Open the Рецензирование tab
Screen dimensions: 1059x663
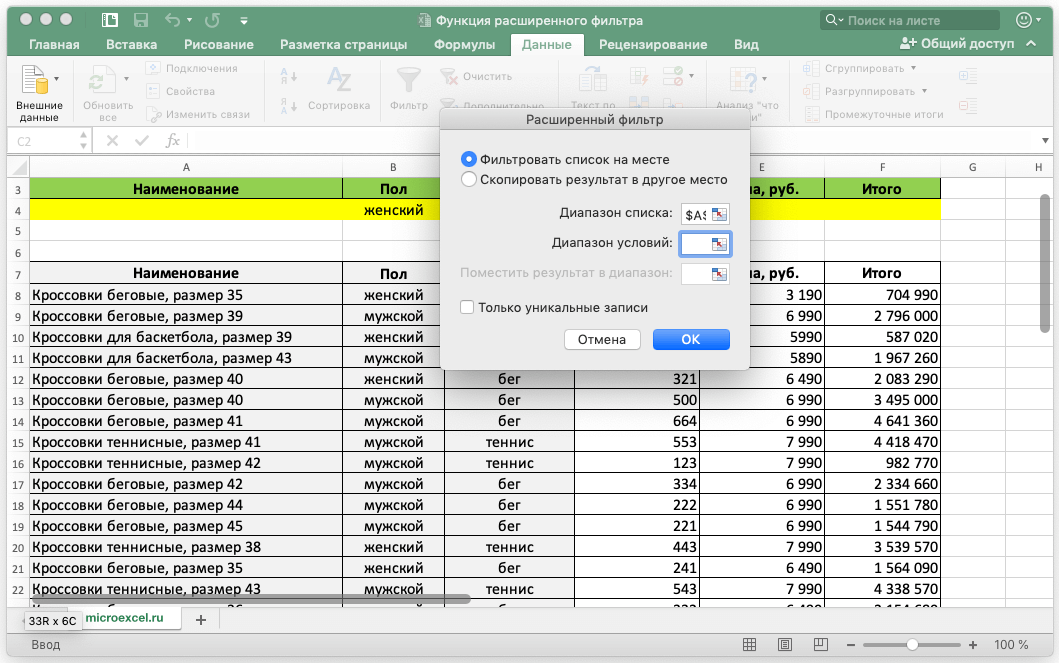pos(652,45)
